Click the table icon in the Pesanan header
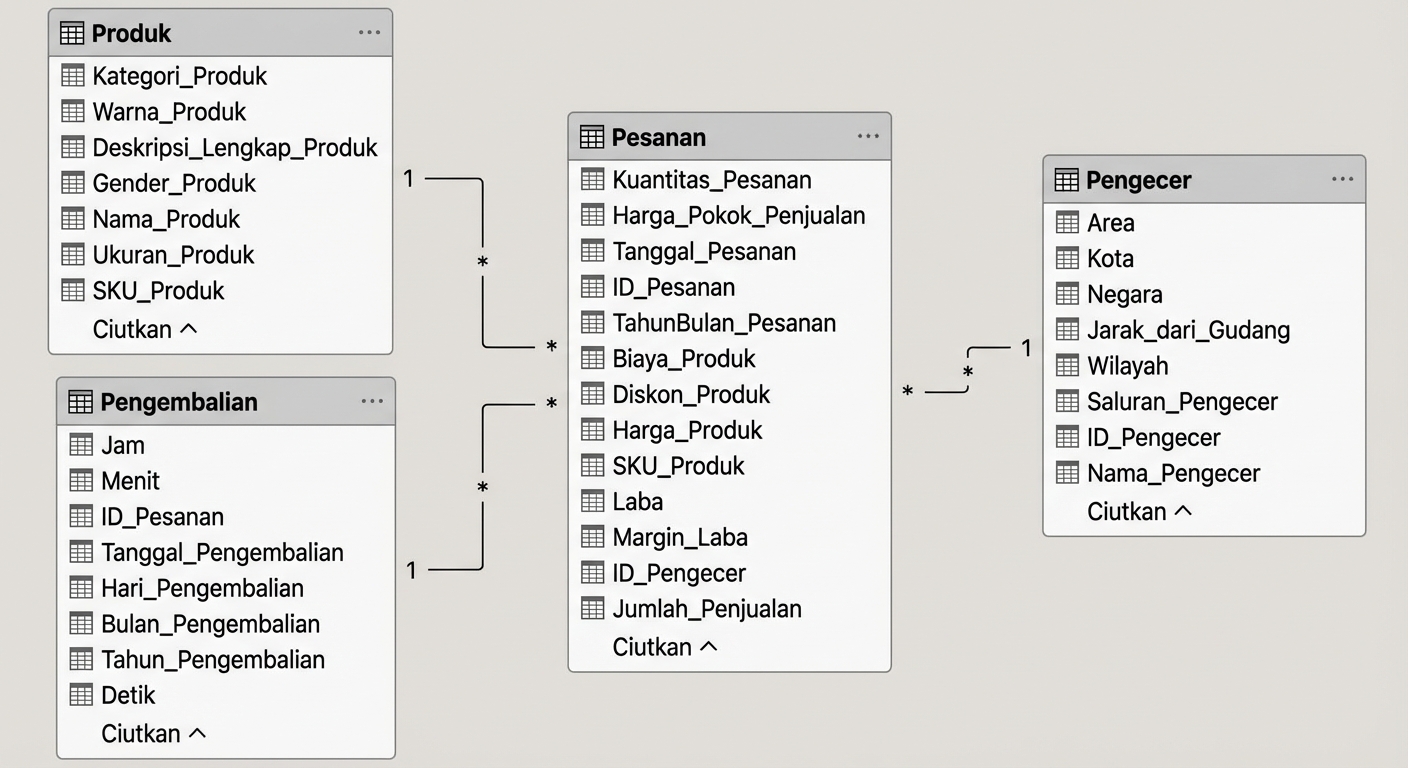Viewport: 1408px width, 768px height. pos(590,136)
